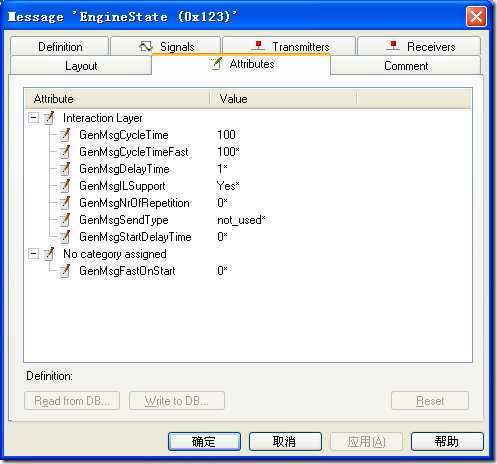
Task: Click the Signals tab arrow icon
Action: point(146,46)
